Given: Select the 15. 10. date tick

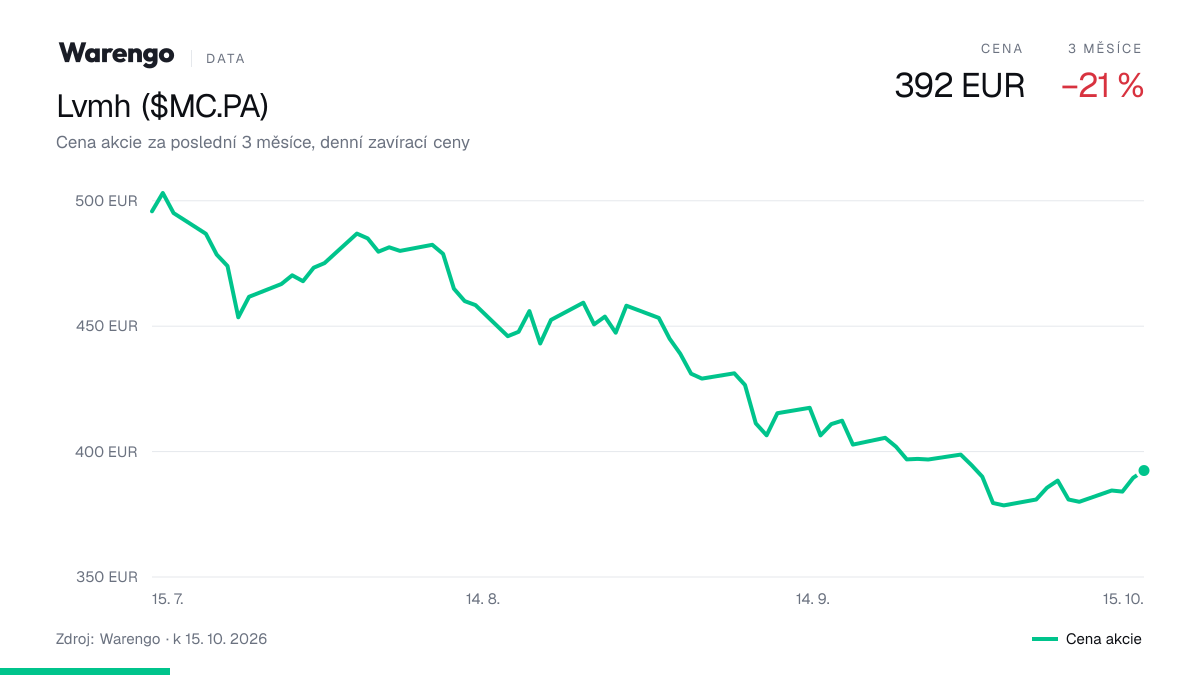Looking at the screenshot, I should 1123,599.
